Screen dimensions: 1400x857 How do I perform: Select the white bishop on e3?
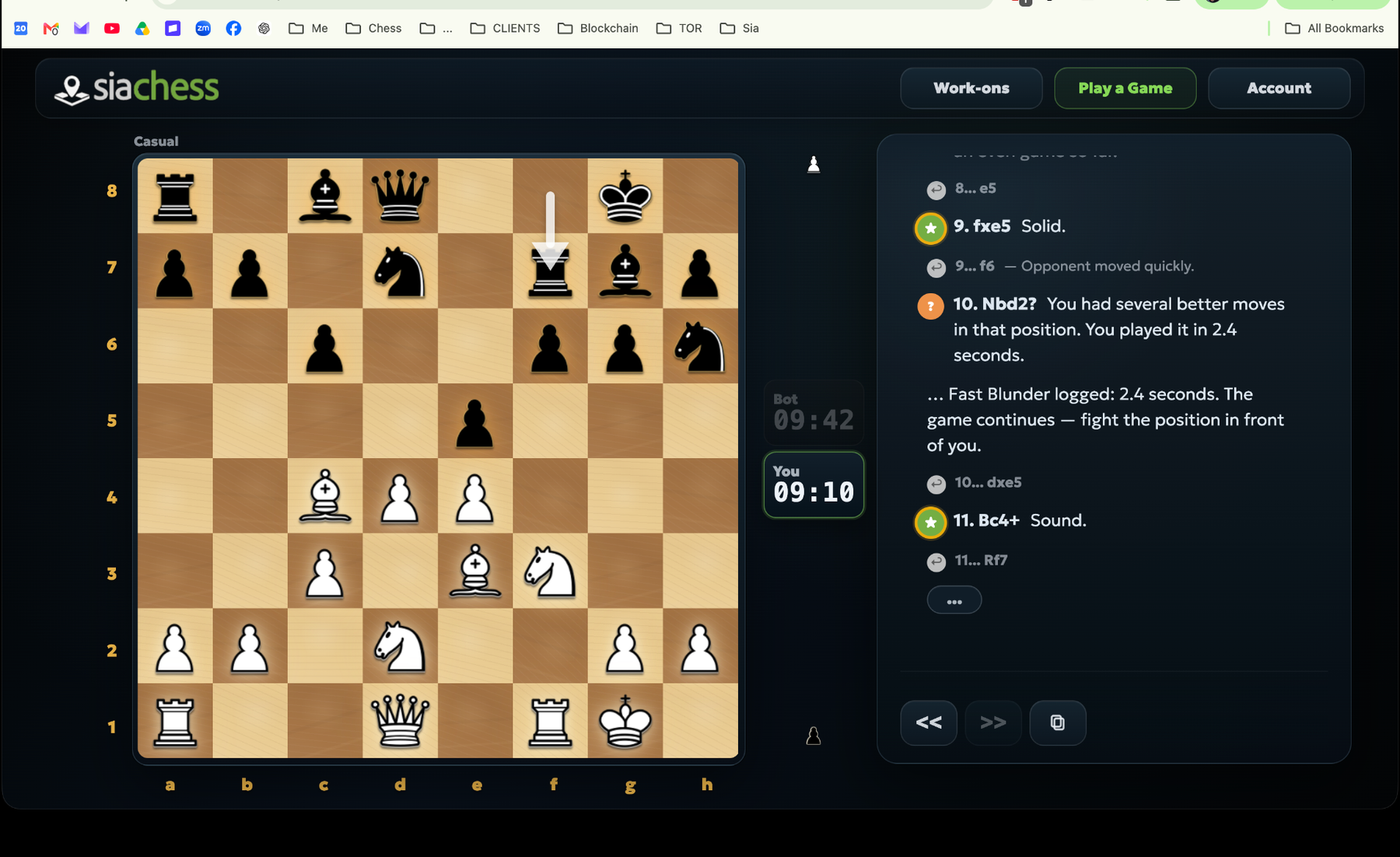click(475, 571)
